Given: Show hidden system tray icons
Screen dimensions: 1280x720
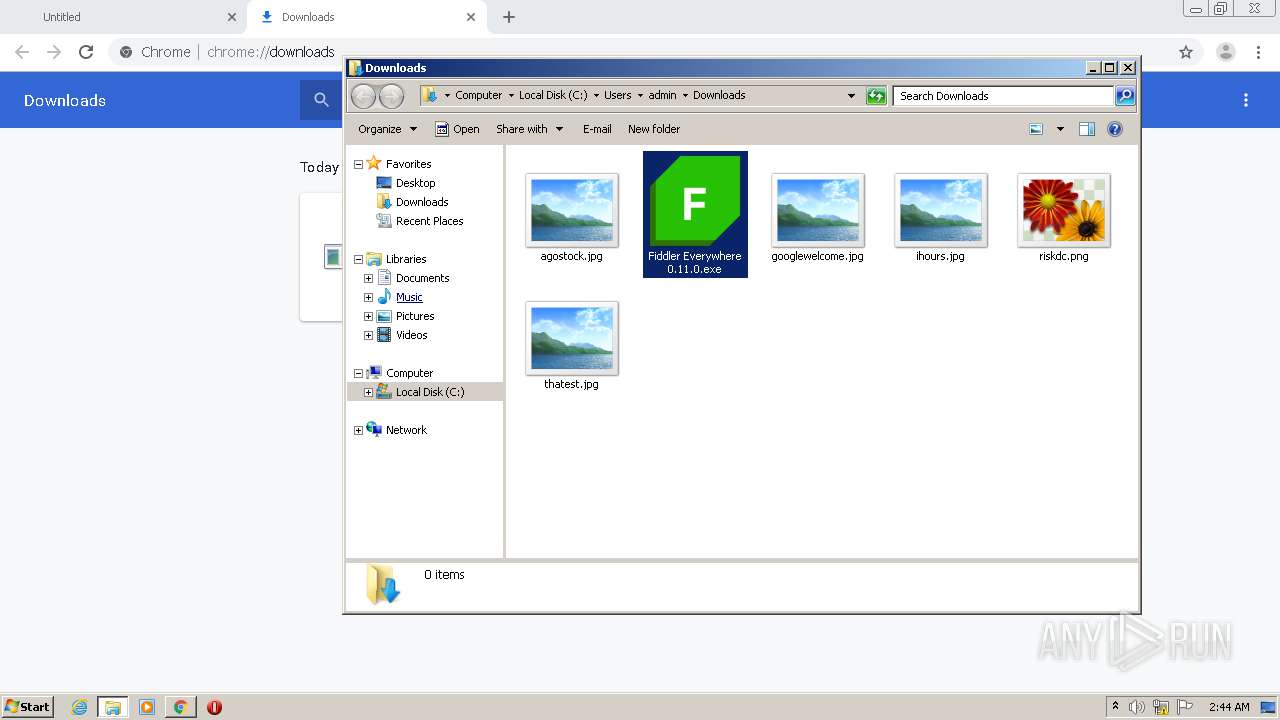Looking at the screenshot, I should coord(1116,707).
